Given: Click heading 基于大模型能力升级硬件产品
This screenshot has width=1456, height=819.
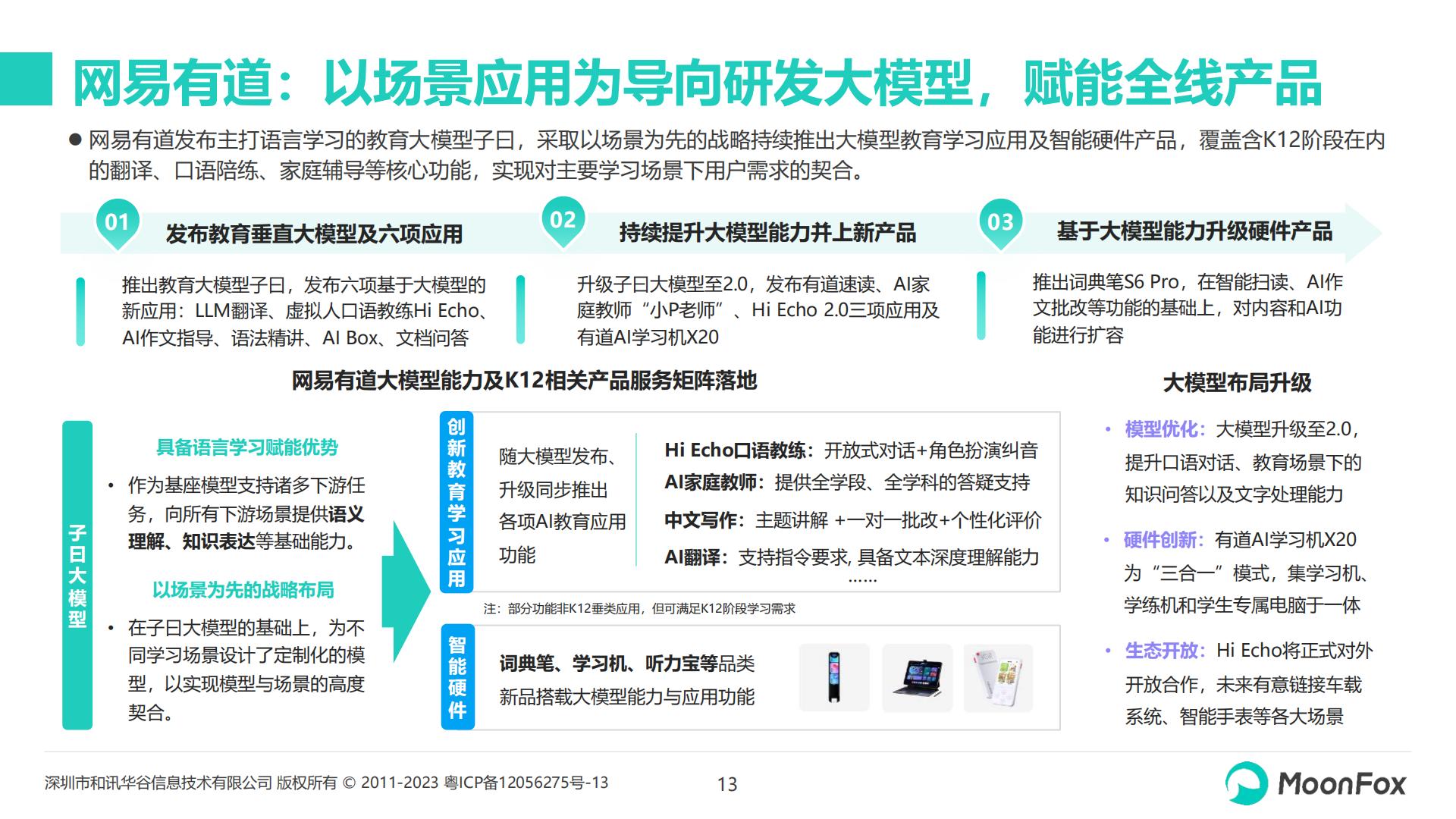Looking at the screenshot, I should point(1194,231).
